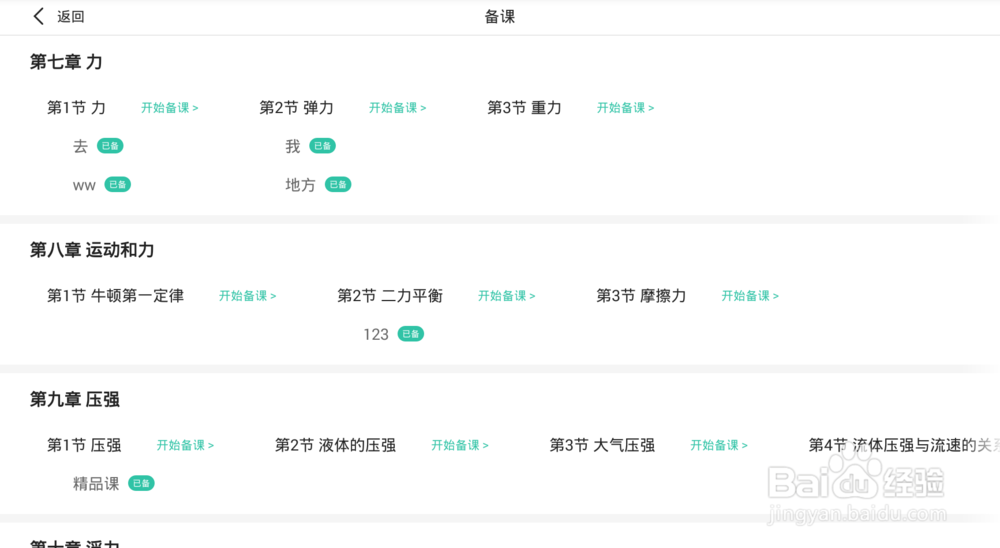1000x548 pixels.
Task: Open 开始备课 for 牛顿第一定律
Action: pyautogui.click(x=248, y=296)
